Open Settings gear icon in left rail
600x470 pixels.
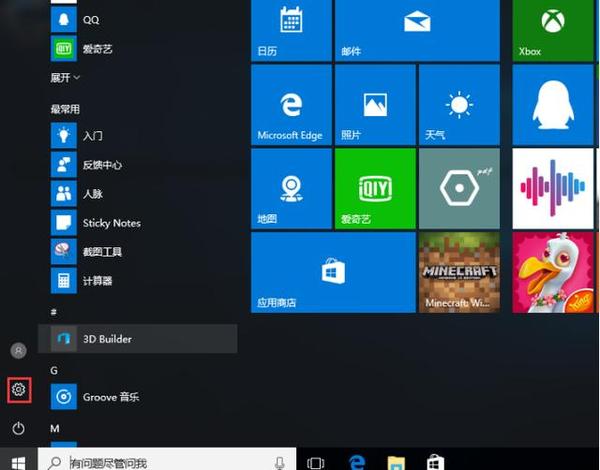(x=18, y=390)
